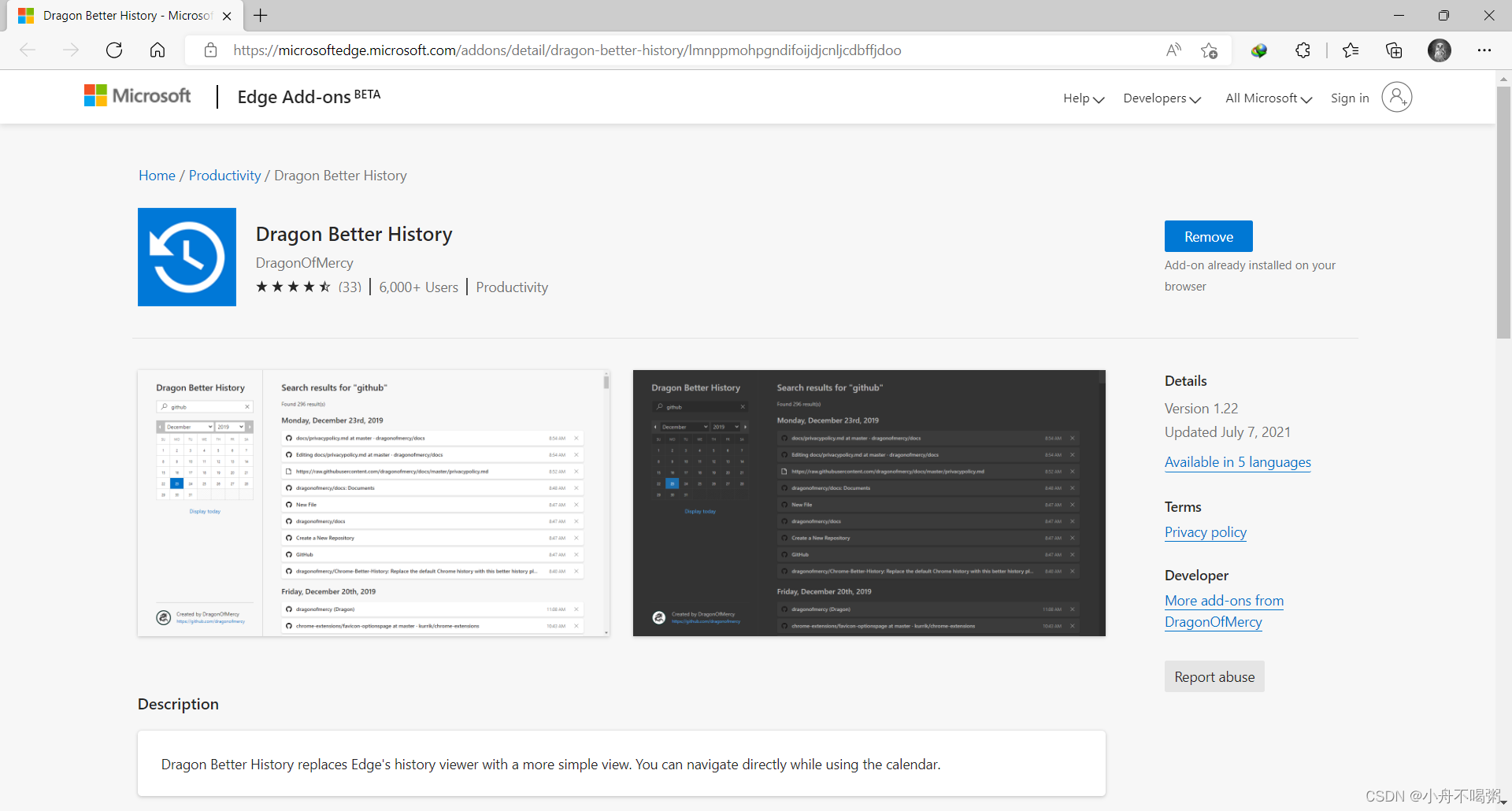Click Sign in link
The height and width of the screenshot is (811, 1512).
(x=1350, y=98)
